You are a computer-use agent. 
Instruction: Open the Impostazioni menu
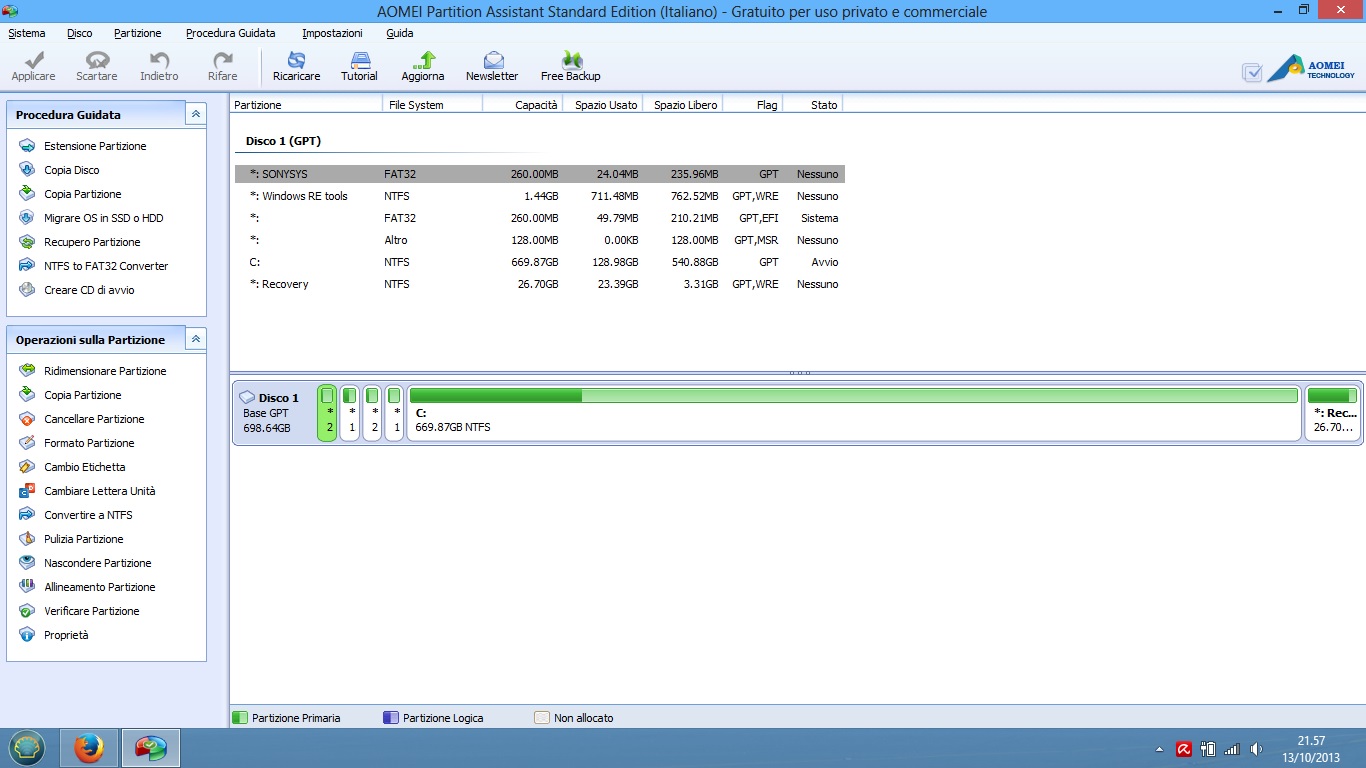click(332, 33)
